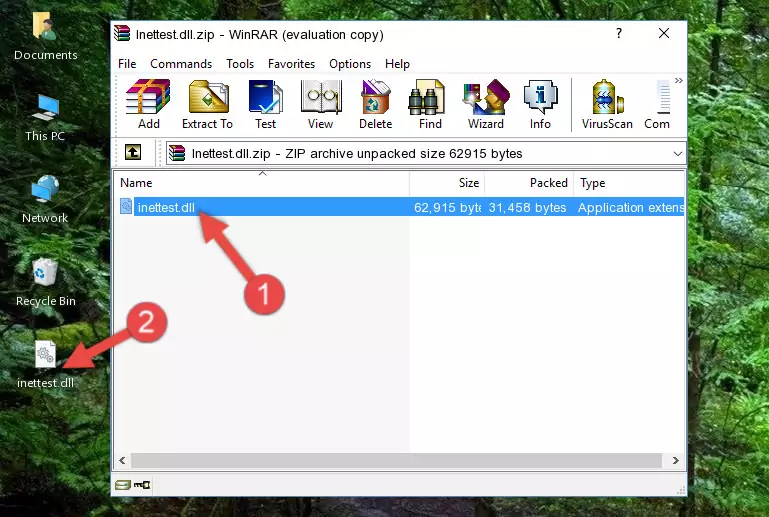The height and width of the screenshot is (517, 769).
Task: Select the inettest.dll file row
Action: (x=401, y=207)
